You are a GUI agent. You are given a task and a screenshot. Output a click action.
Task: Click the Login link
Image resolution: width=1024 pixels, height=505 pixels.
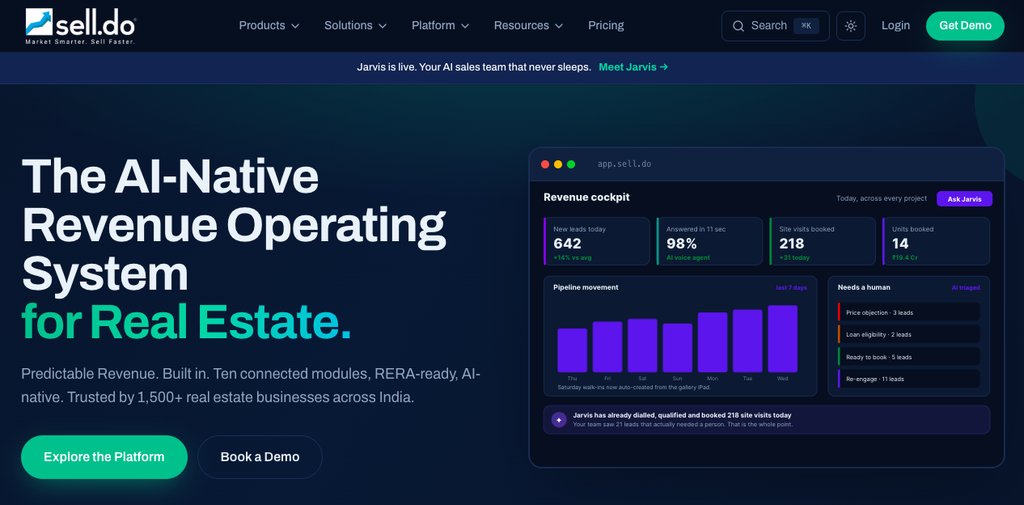pos(895,25)
